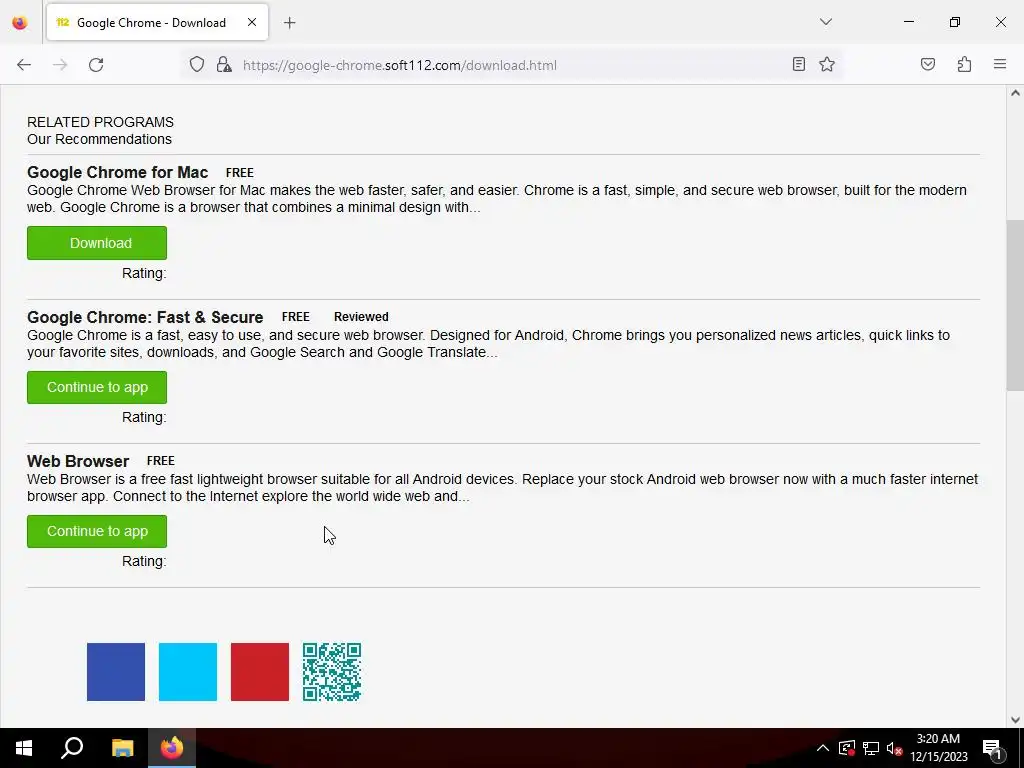
Task: Continue to app for Google Chrome: Fast & Secure
Action: coord(97,387)
